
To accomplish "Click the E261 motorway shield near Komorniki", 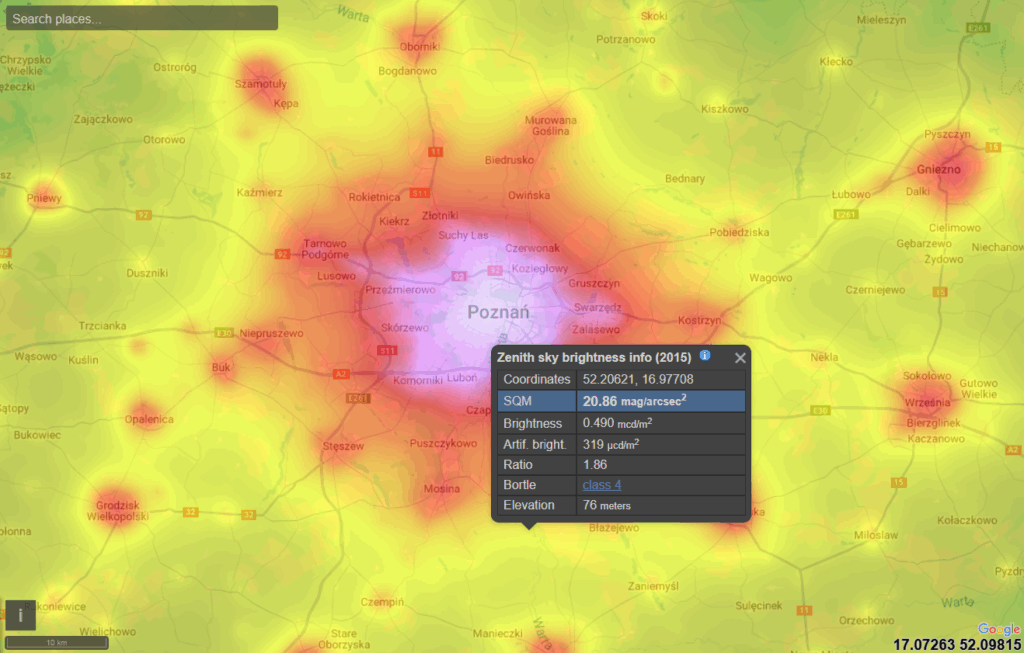I will [x=357, y=397].
